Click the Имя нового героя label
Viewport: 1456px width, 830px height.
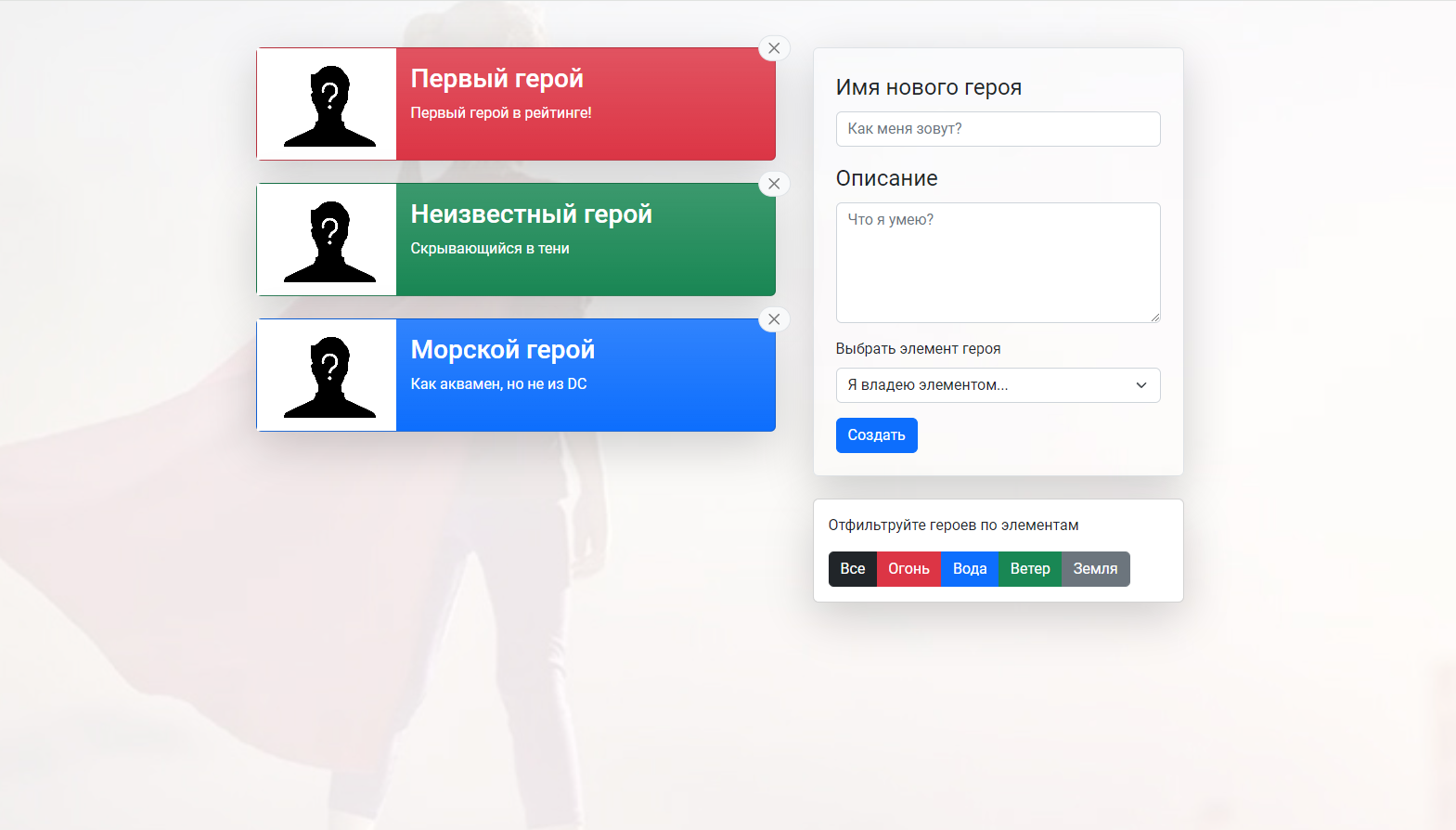(928, 87)
